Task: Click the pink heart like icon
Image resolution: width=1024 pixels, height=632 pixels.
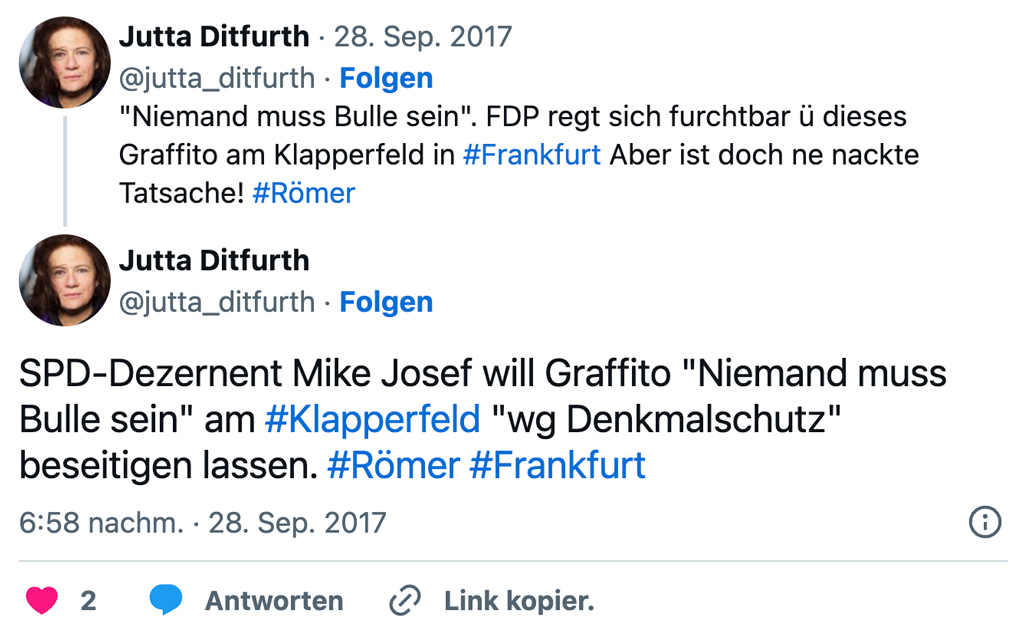Action: click(x=41, y=600)
